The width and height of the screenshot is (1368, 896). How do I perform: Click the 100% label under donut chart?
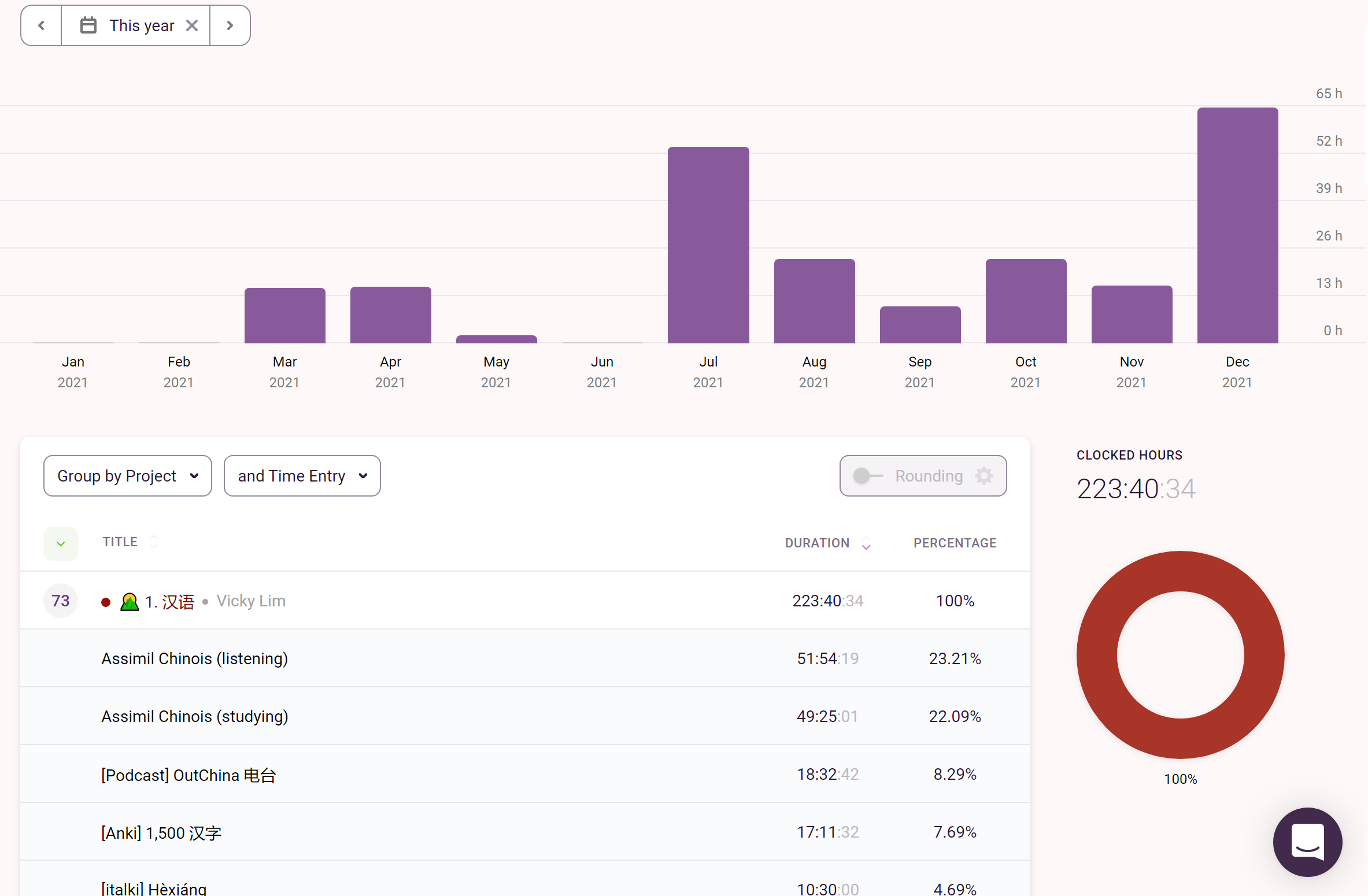(1180, 779)
